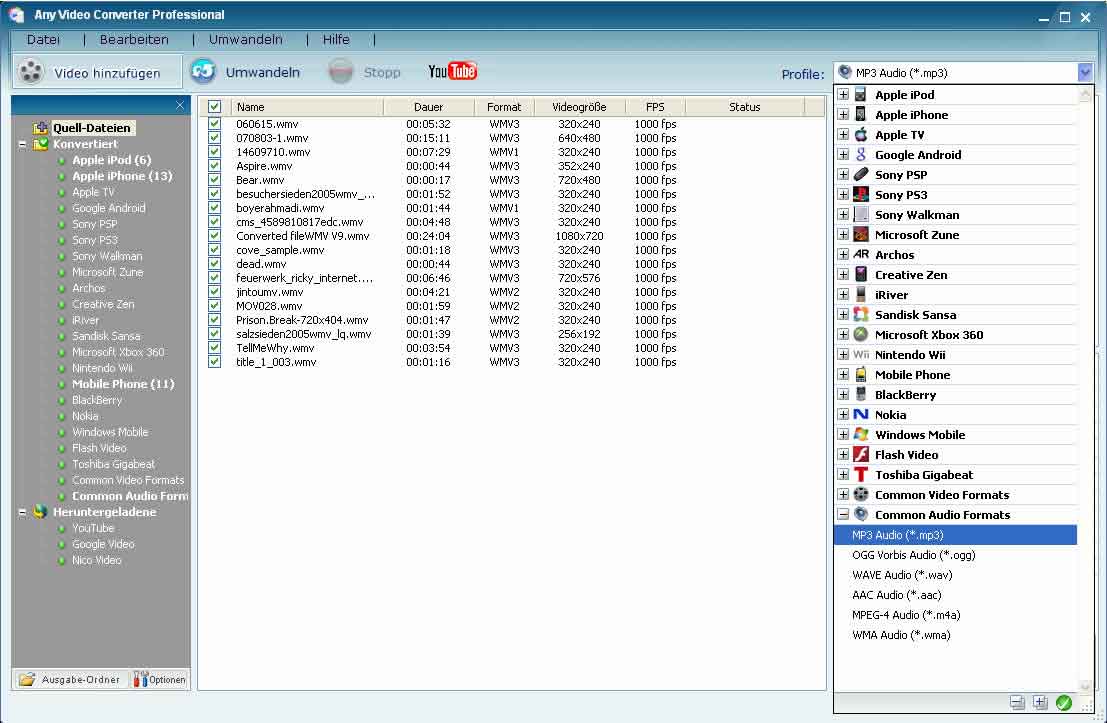Click the BlackBerry icon in profile list
Screen dimensions: 1107x723
pos(861,395)
